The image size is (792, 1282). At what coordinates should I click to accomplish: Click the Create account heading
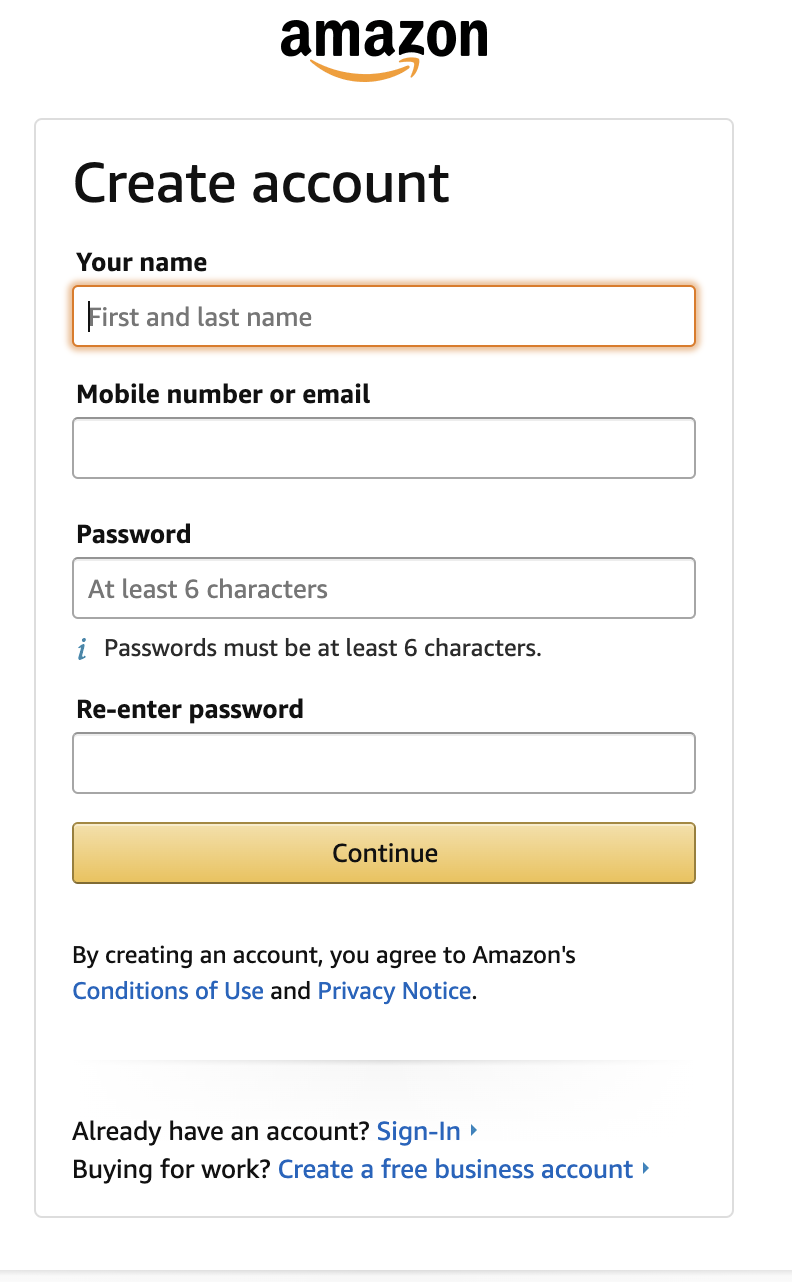(x=261, y=183)
